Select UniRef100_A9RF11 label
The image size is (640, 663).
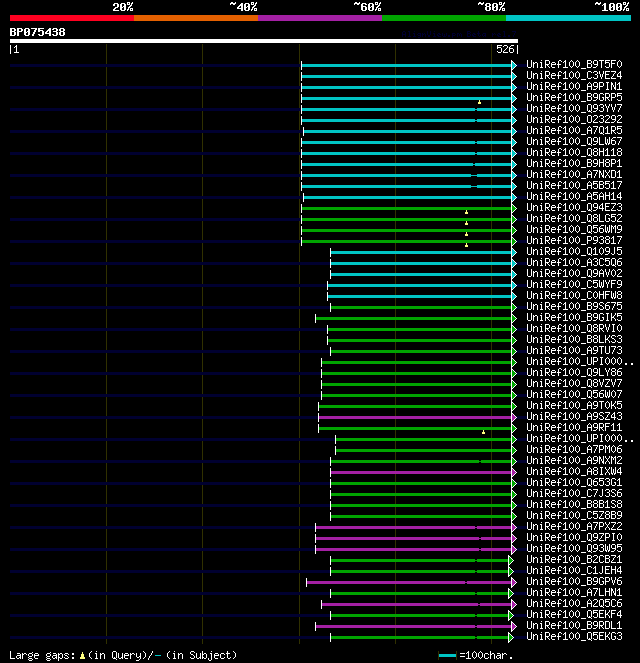[574, 427]
